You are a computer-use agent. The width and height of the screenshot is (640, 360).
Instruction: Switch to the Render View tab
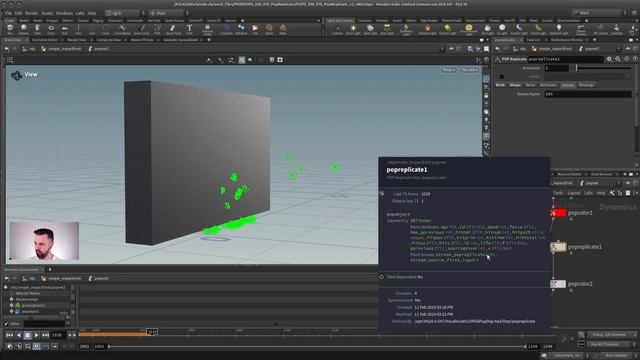(x=76, y=40)
